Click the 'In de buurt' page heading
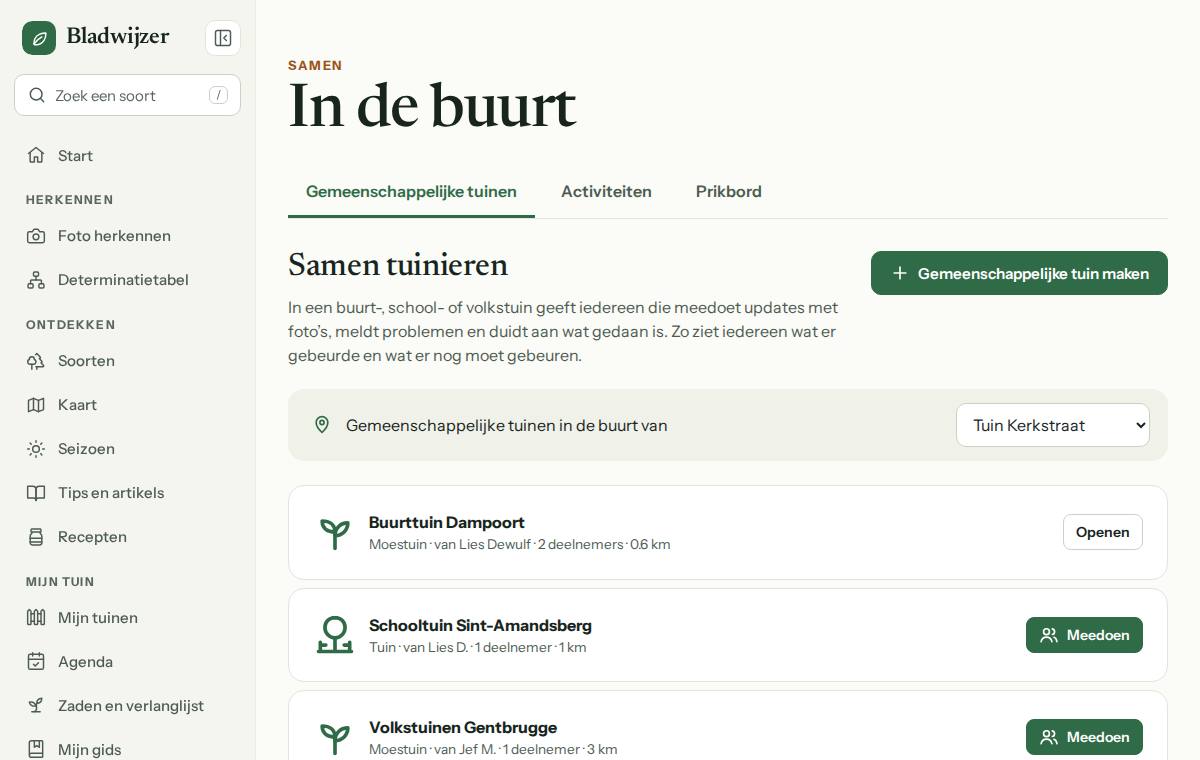 tap(432, 106)
